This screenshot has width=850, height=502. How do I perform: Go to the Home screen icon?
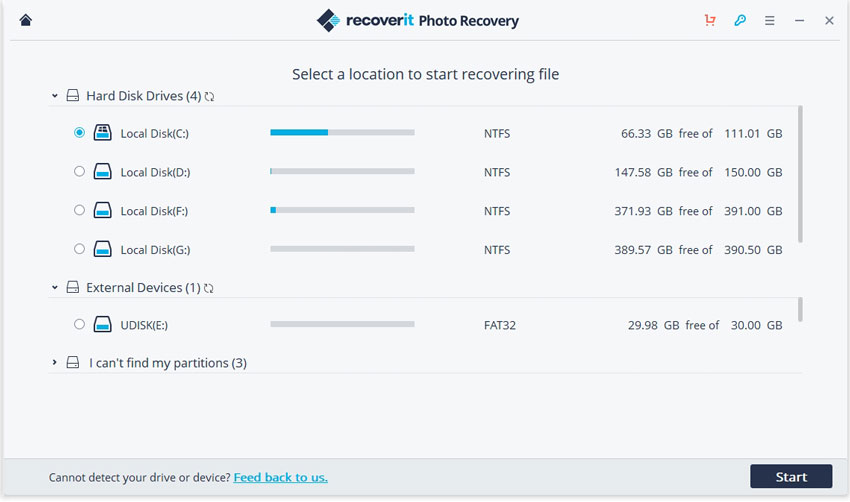point(25,20)
